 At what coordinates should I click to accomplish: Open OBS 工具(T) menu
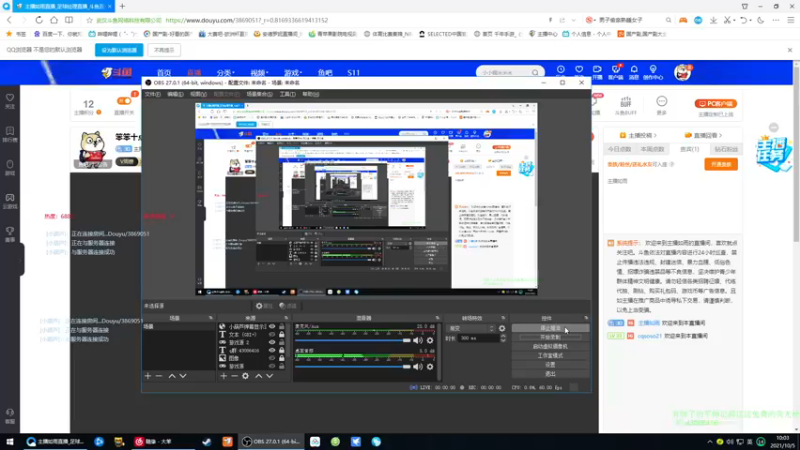pyautogui.click(x=287, y=94)
